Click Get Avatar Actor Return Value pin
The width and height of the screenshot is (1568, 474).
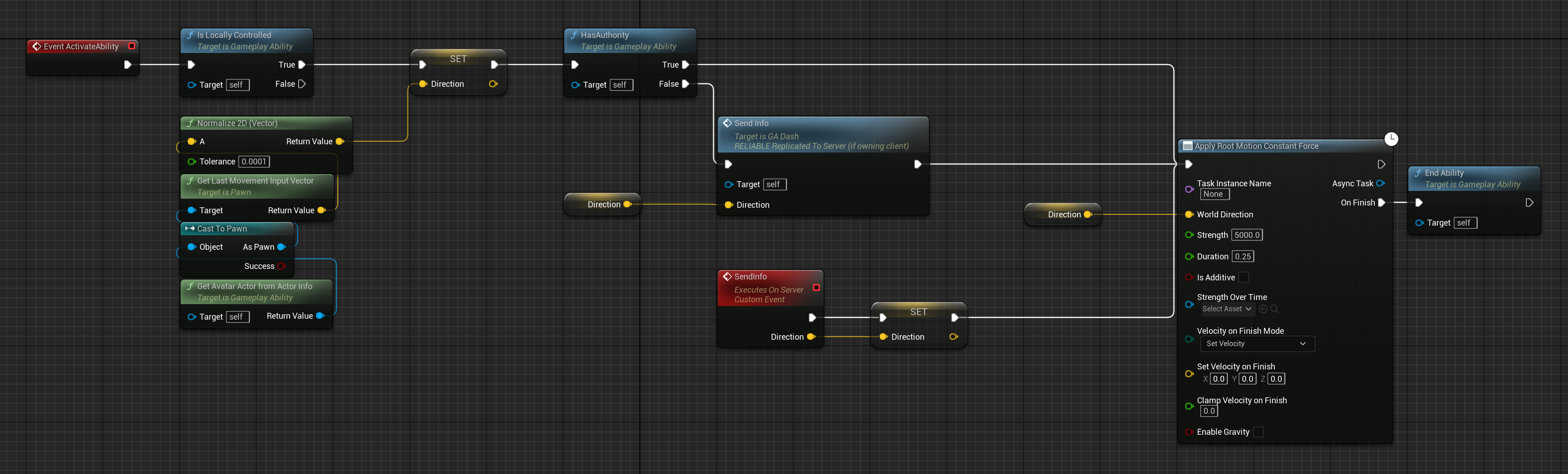pos(320,315)
